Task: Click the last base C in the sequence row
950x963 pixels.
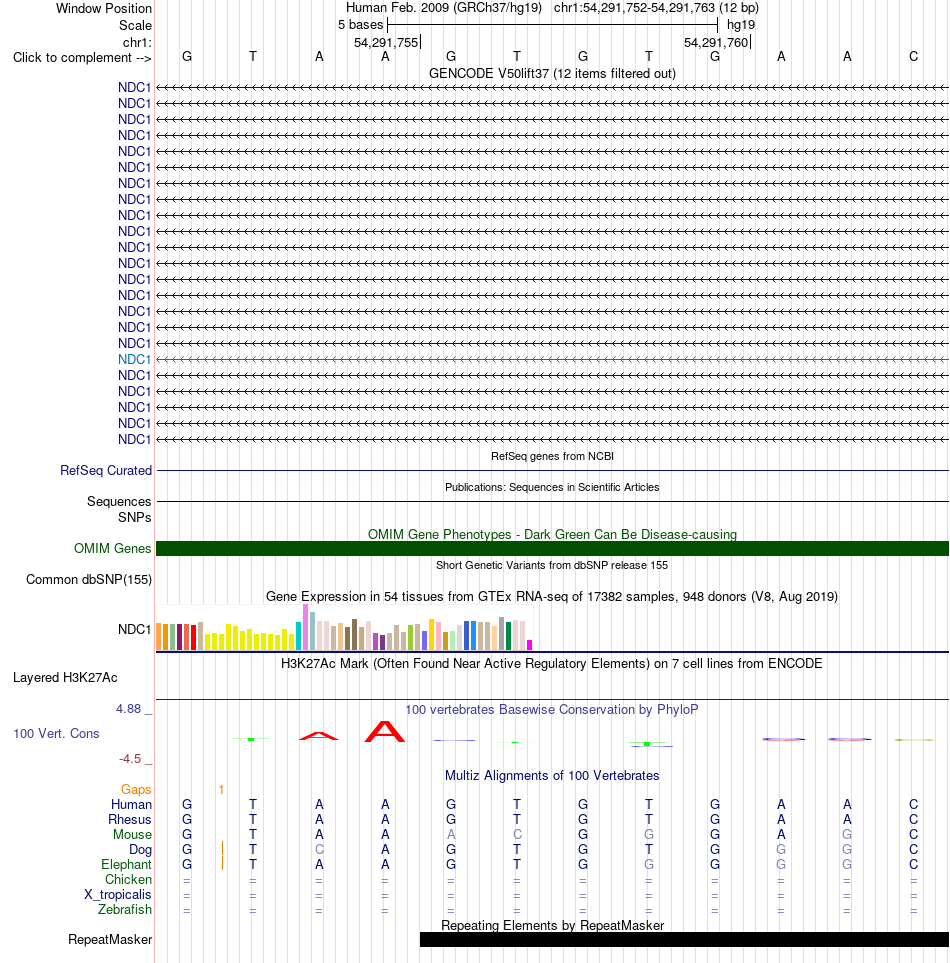Action: pos(913,57)
